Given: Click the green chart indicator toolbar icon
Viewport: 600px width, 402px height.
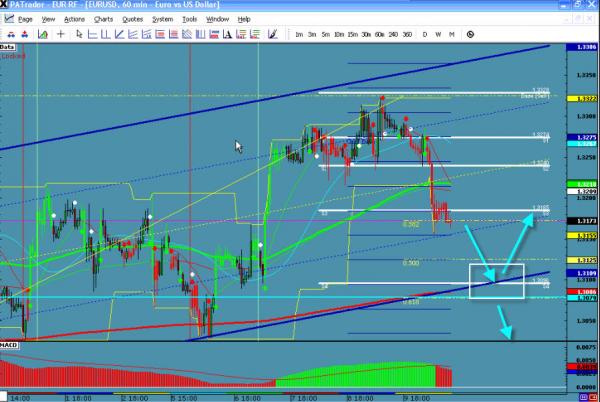Looking at the screenshot, I should [x=43, y=34].
